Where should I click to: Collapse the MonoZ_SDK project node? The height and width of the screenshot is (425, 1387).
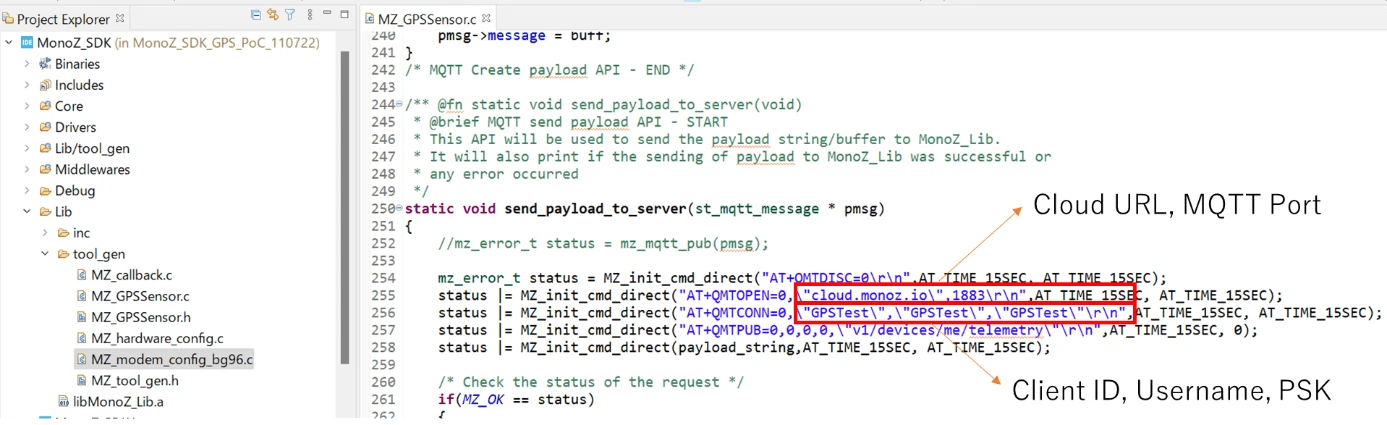[9, 43]
